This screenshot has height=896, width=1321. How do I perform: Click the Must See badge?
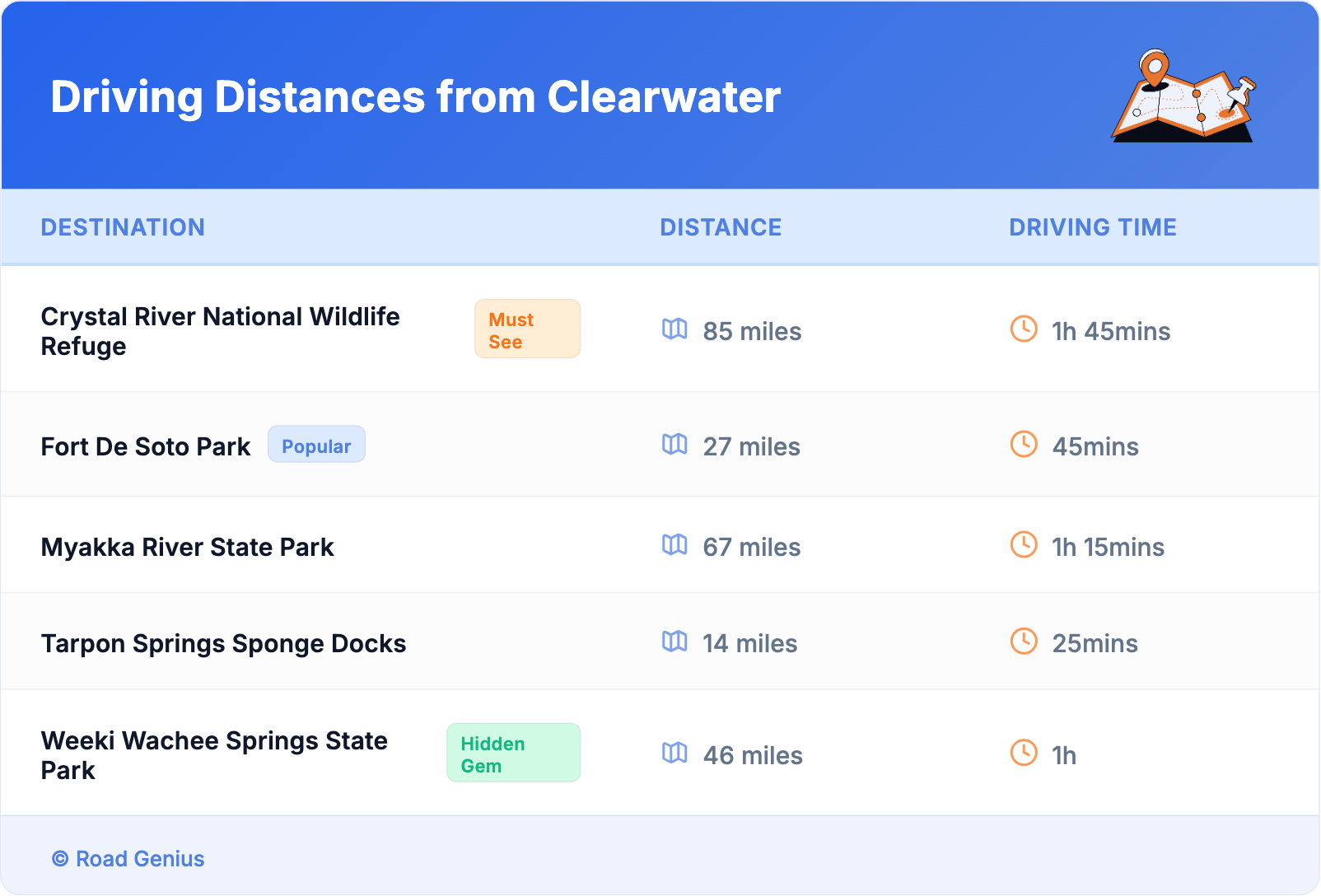(x=527, y=329)
